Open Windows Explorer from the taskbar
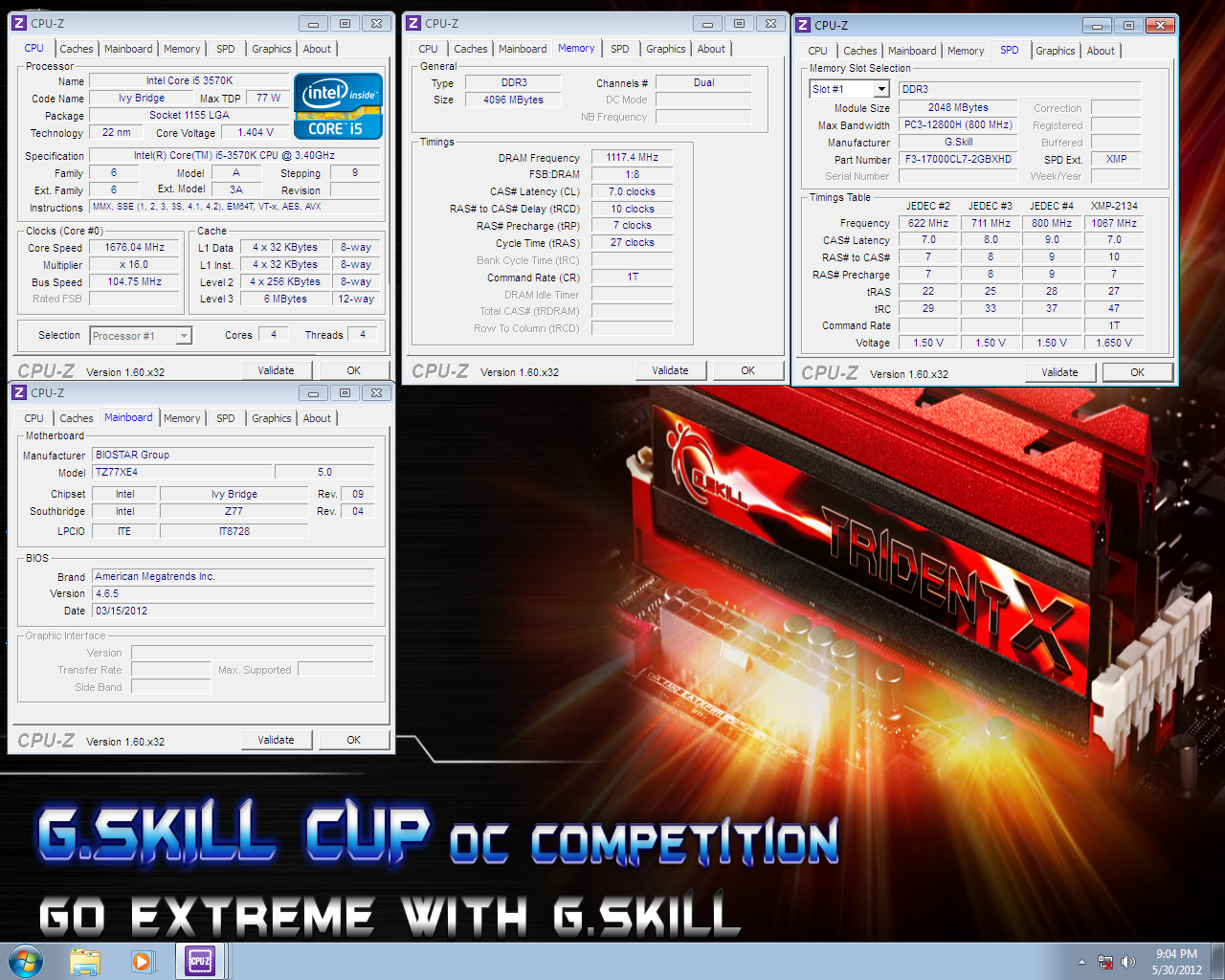 click(85, 961)
